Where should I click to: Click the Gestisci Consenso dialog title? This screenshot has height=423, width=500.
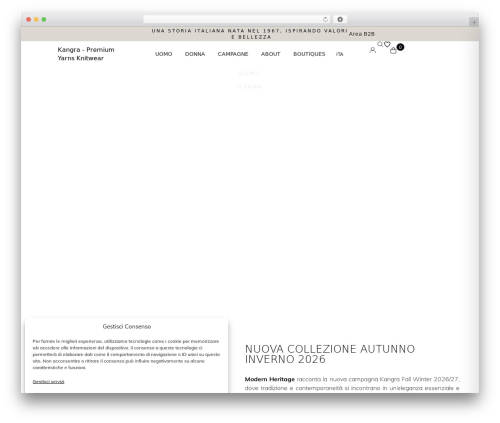127,327
